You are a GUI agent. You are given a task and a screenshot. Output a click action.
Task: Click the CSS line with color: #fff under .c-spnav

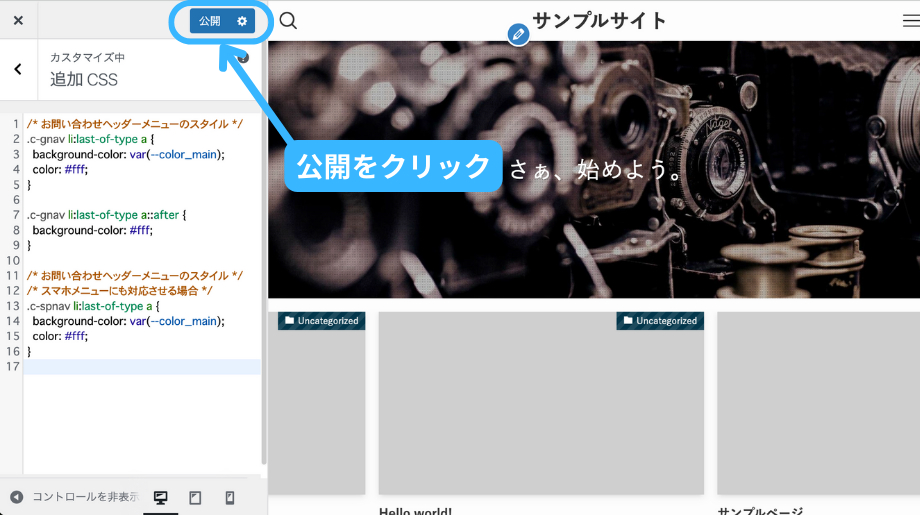60,337
